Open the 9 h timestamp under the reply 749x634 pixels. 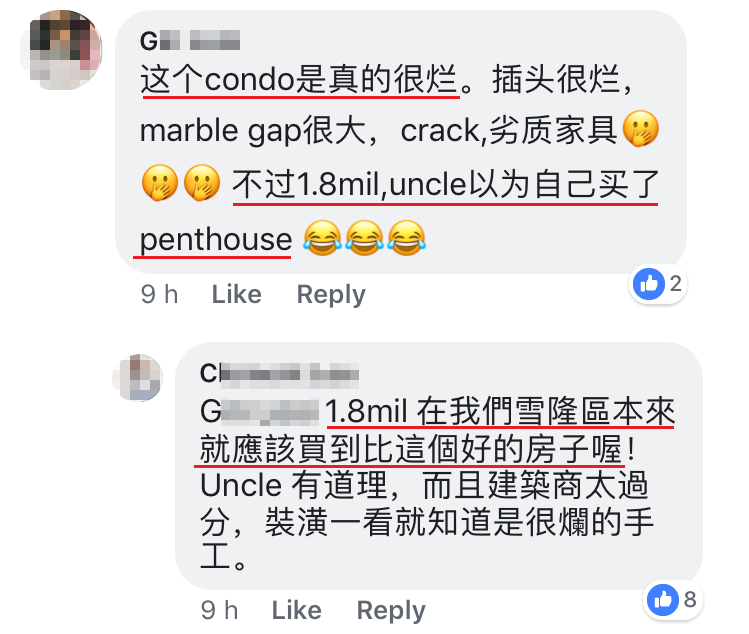point(220,610)
